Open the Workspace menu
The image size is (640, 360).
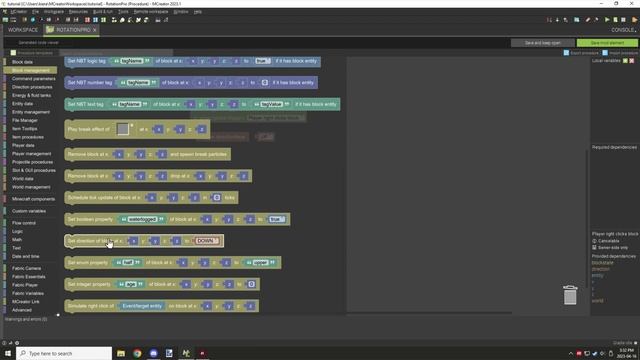coord(53,12)
